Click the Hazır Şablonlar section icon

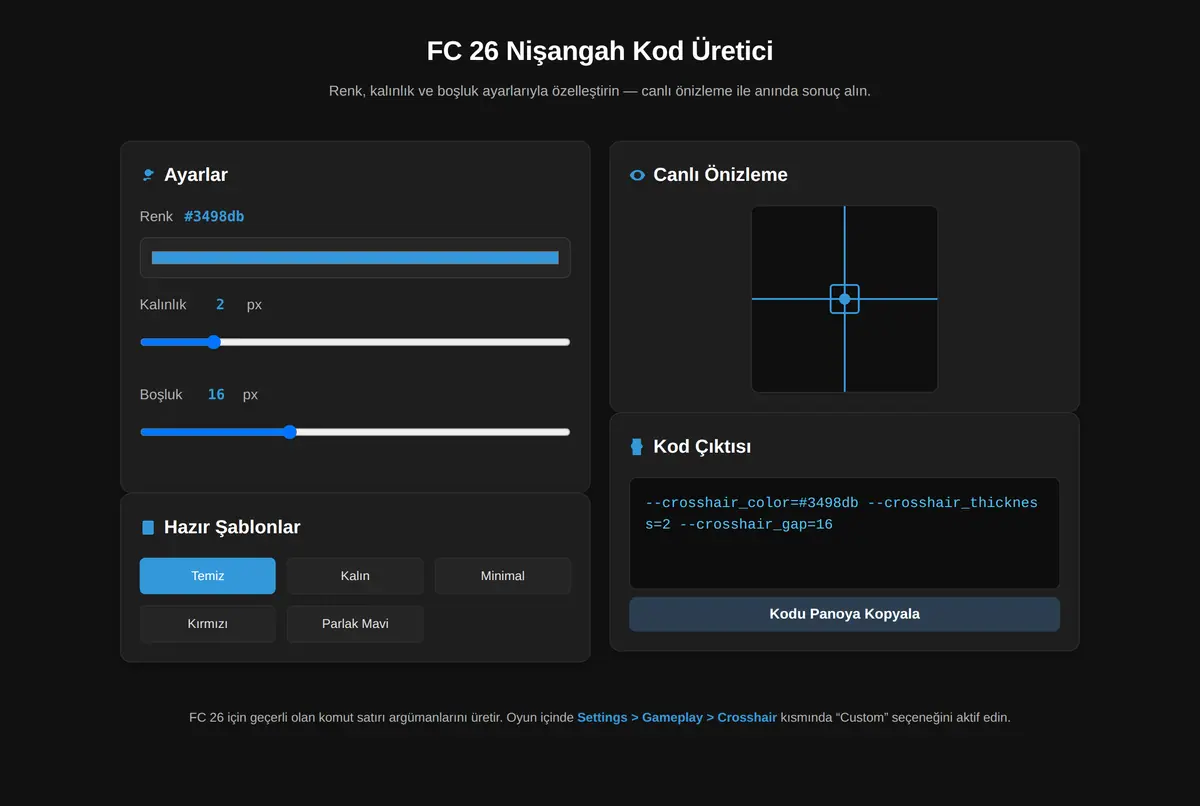point(148,527)
